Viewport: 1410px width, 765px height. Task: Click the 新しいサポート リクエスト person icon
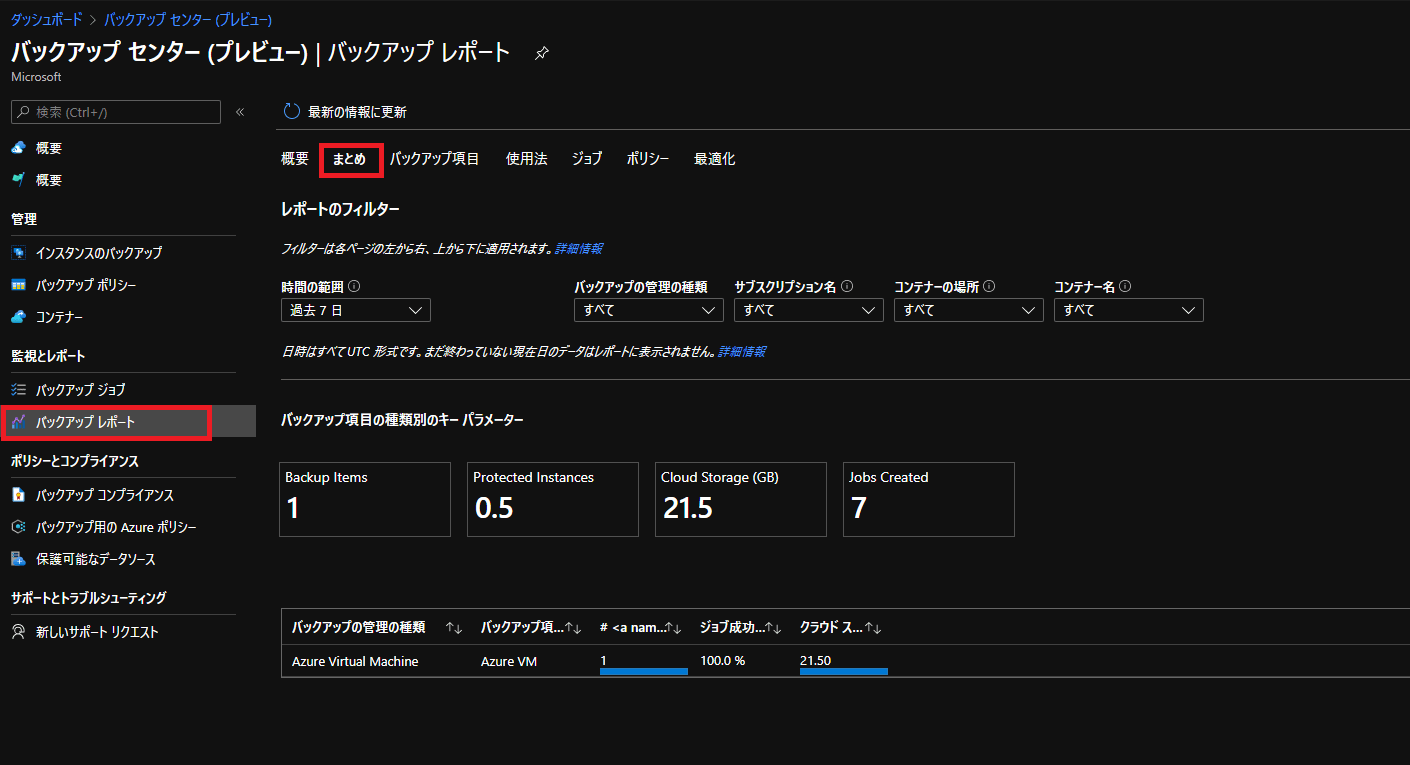[18, 632]
